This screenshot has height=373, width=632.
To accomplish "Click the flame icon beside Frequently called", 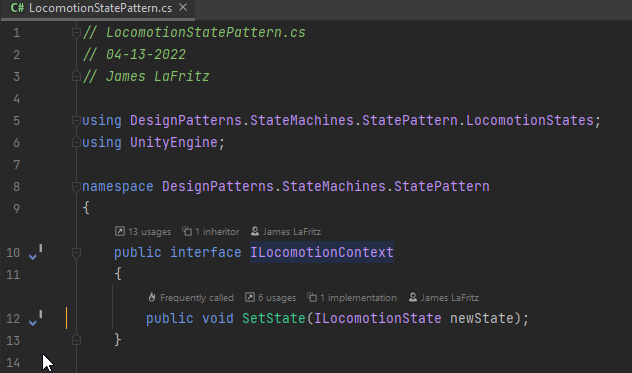I will [x=152, y=297].
